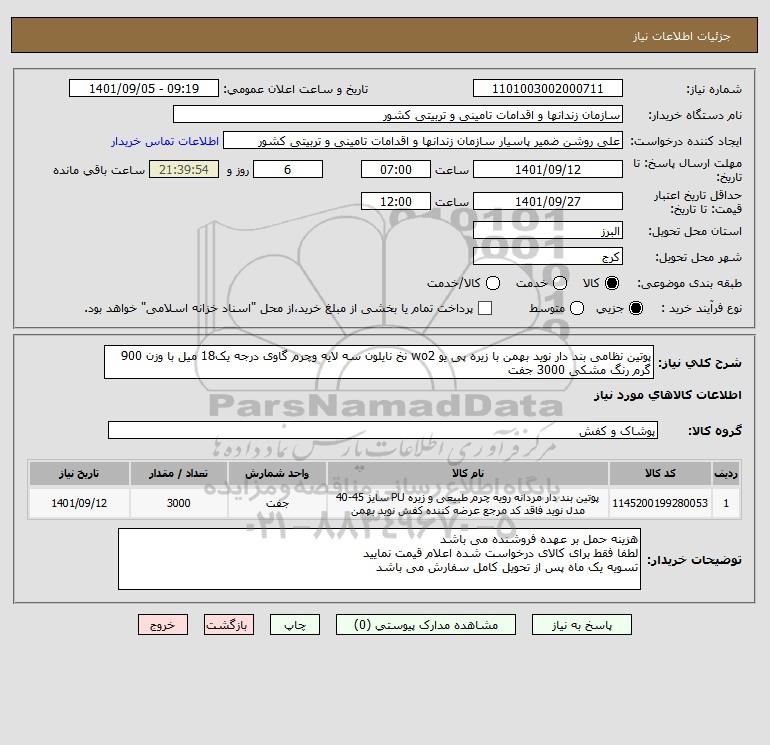Click the پاسخ به نیاز button
This screenshot has width=770, height=745.
click(582, 625)
